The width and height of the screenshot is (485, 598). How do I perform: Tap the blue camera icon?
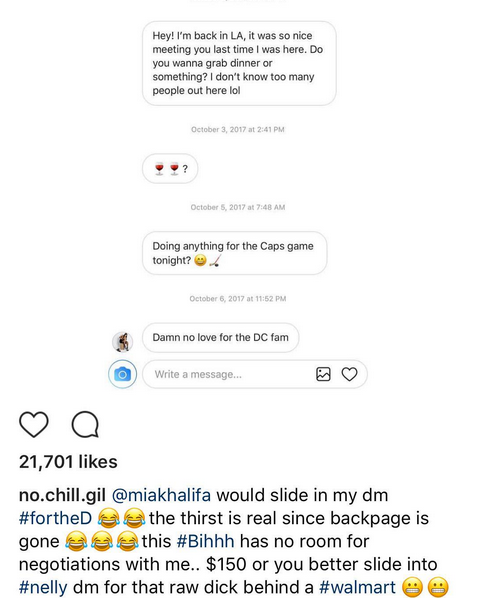pyautogui.click(x=122, y=374)
